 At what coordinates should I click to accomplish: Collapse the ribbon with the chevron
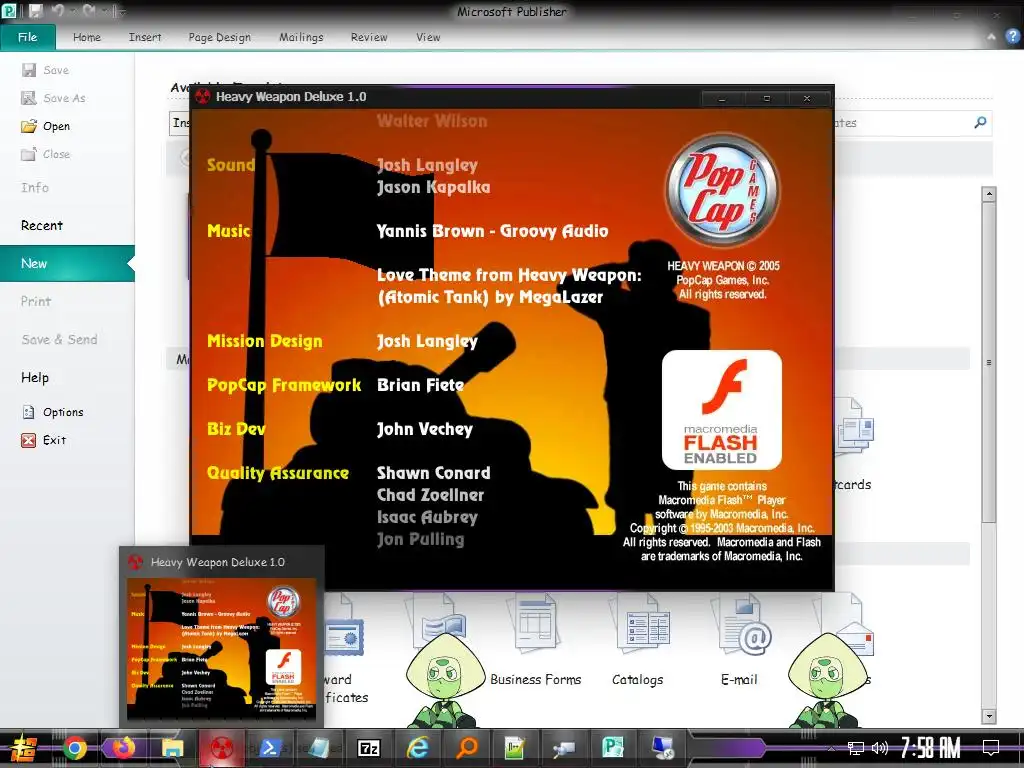click(991, 37)
